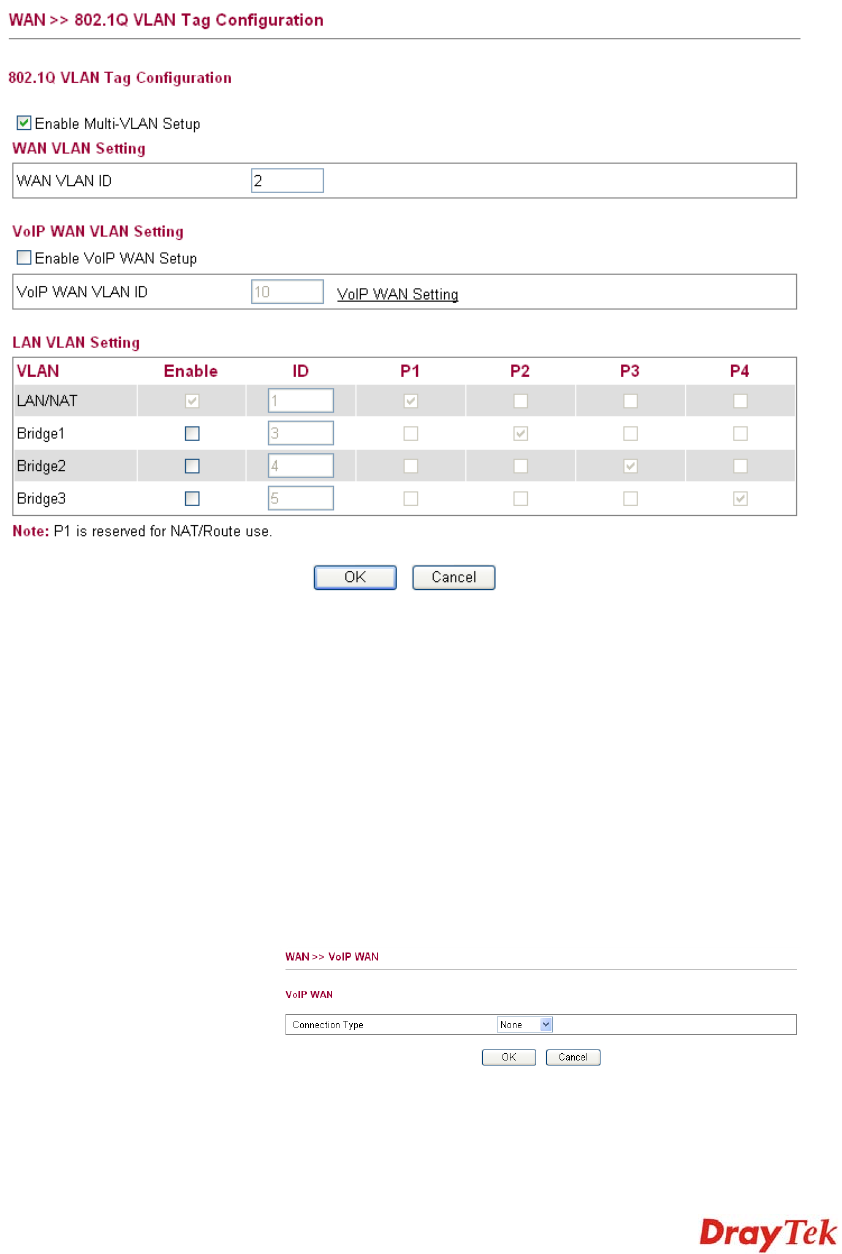
Task: Toggle Bridge1 P2 port checkbox
Action: coord(520,434)
